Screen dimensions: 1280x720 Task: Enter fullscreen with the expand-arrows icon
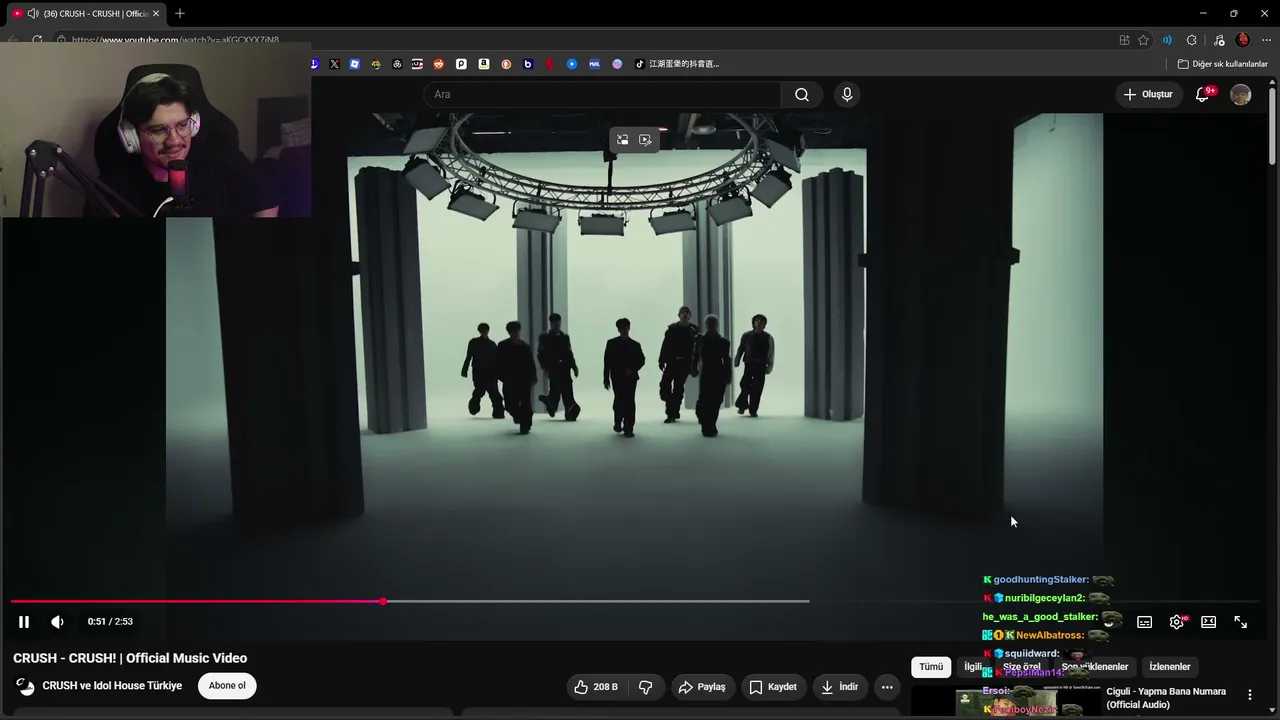coord(1240,622)
